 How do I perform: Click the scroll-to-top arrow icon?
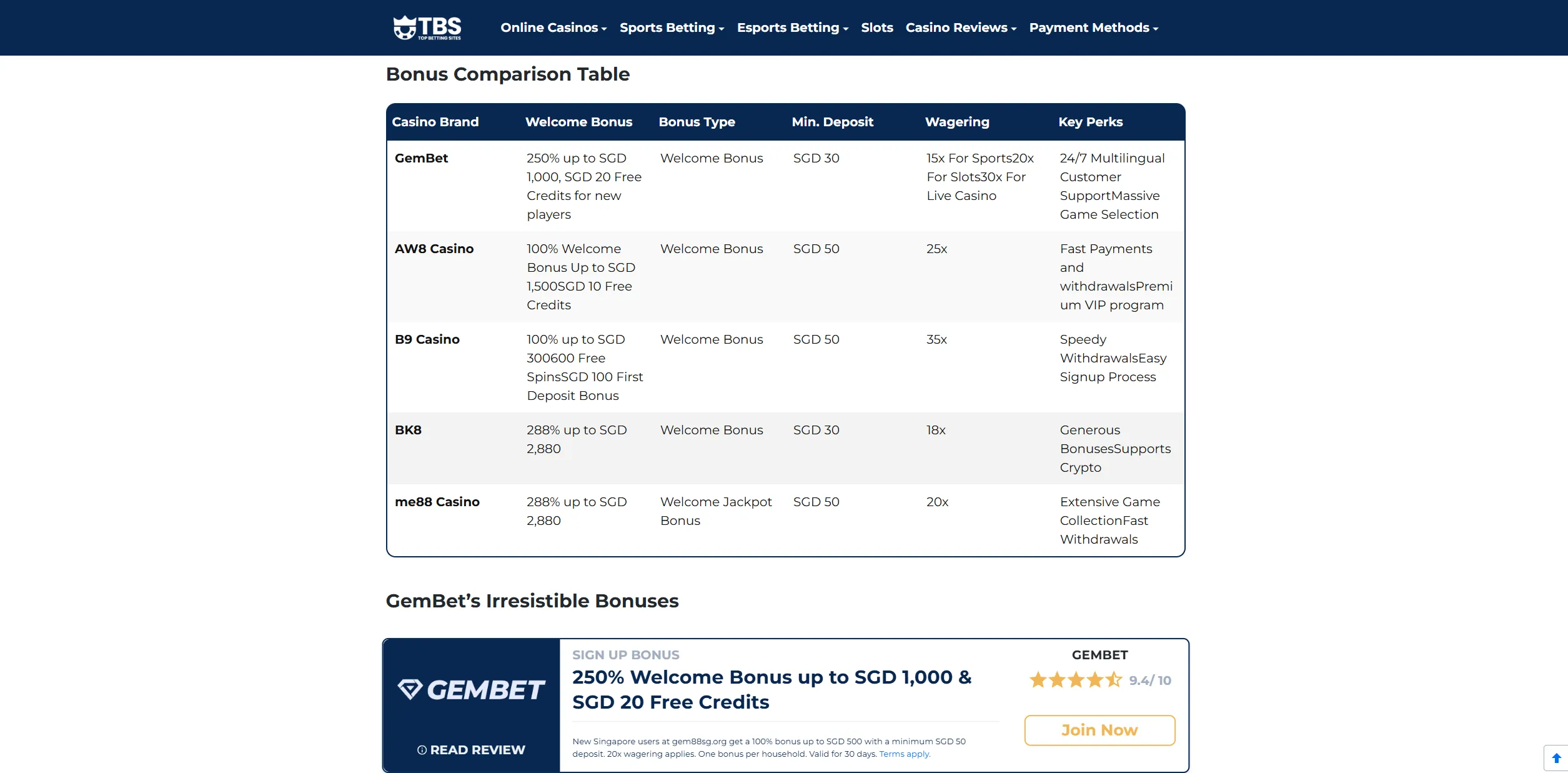(x=1556, y=758)
